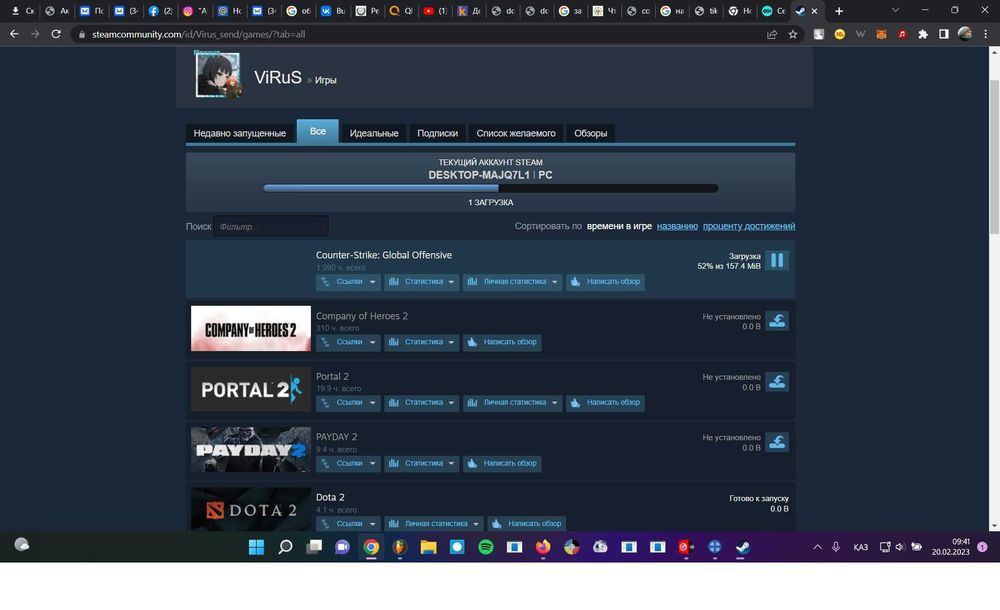Open Chrome three-dot menu
1000x610 pixels.
click(986, 34)
